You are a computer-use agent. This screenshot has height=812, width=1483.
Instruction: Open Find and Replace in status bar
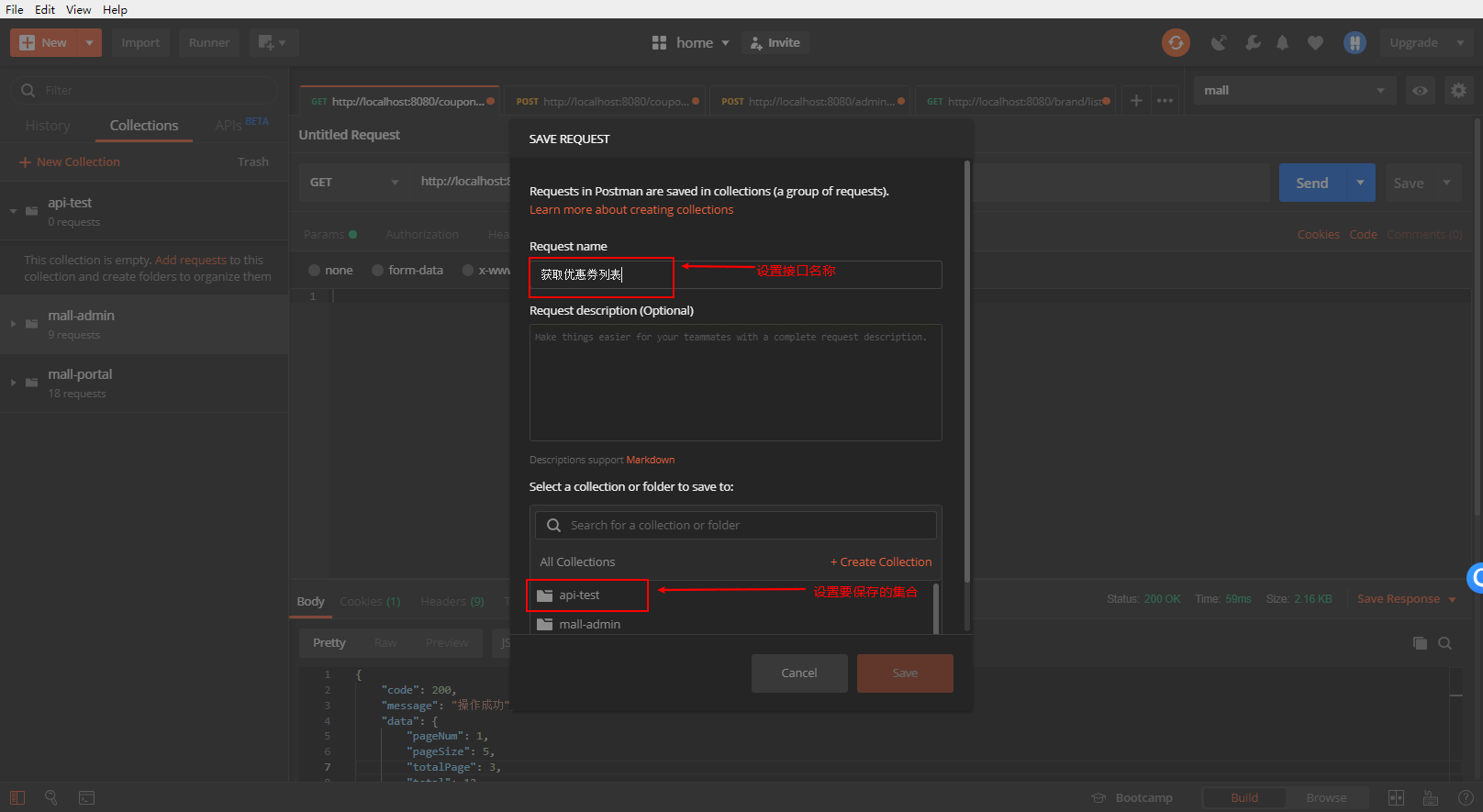(51, 797)
